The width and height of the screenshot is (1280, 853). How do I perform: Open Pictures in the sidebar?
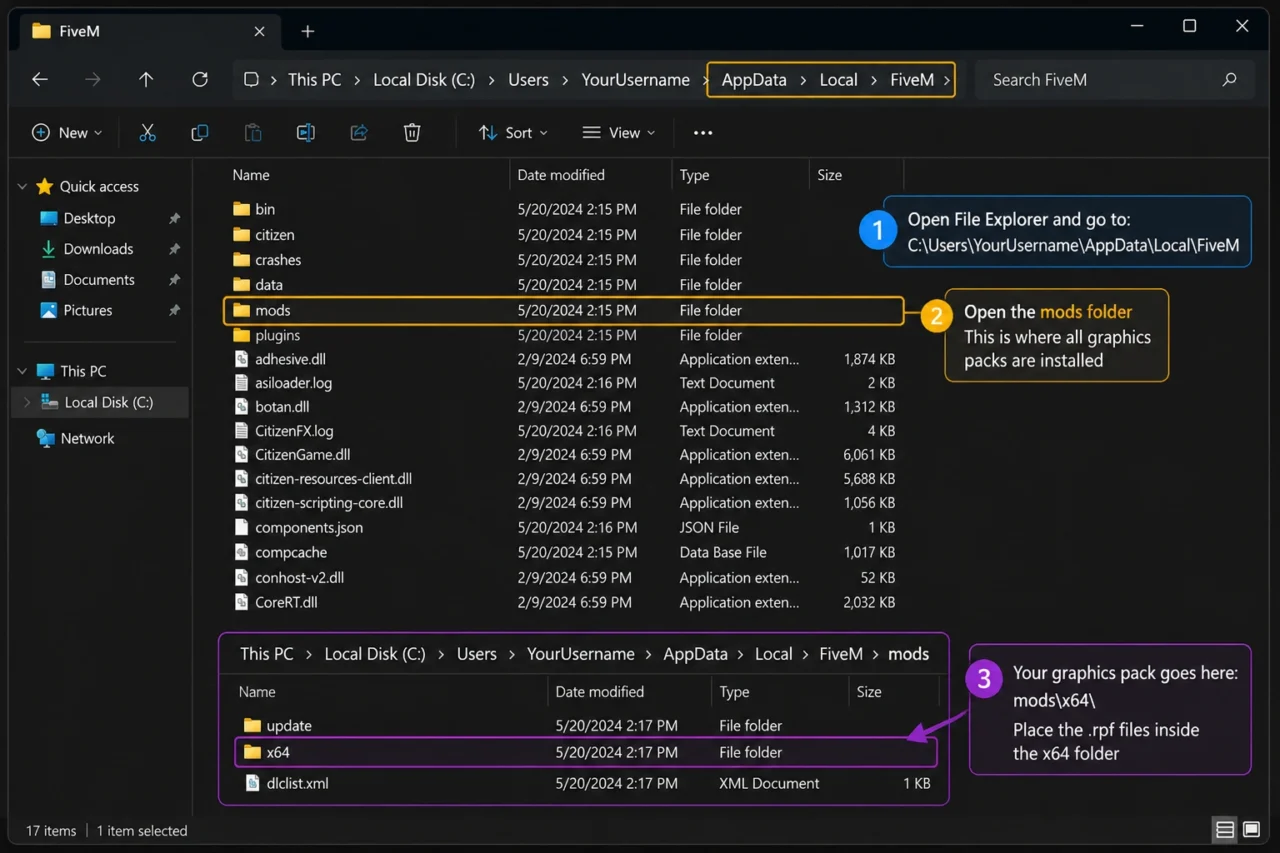pos(88,310)
